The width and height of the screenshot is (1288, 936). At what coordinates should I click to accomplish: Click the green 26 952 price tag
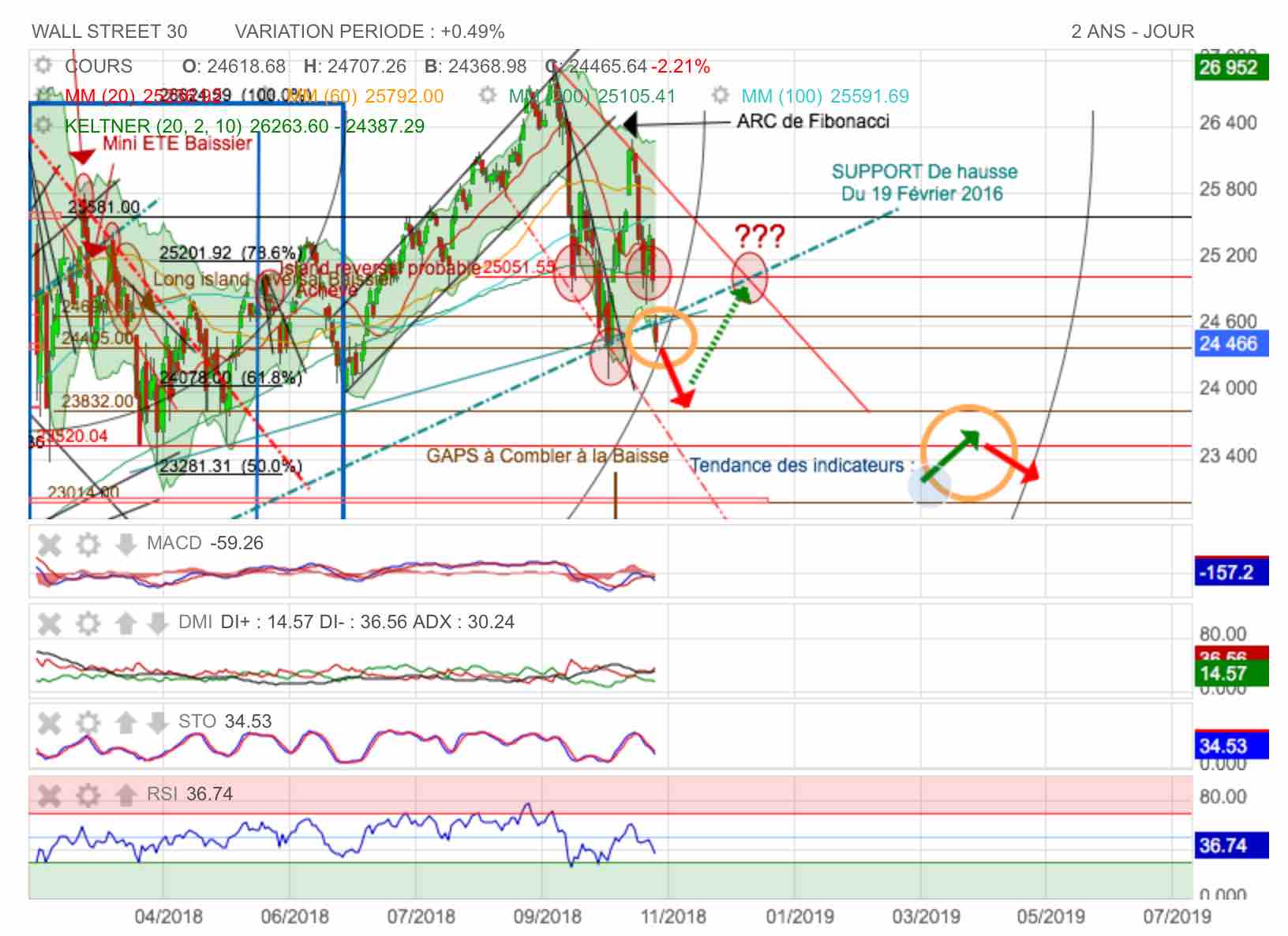1232,67
